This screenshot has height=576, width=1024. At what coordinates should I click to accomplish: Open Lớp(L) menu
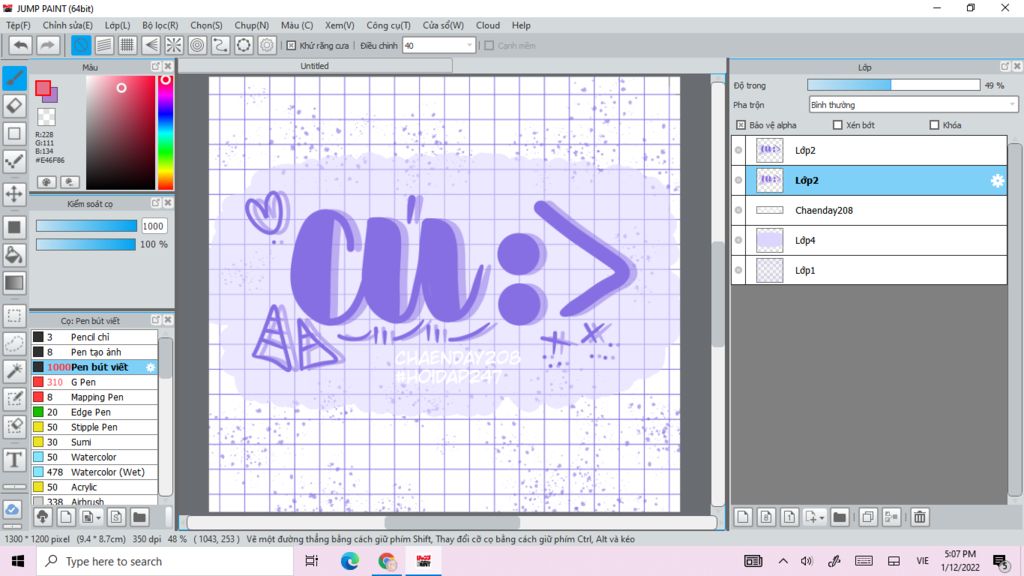point(117,25)
